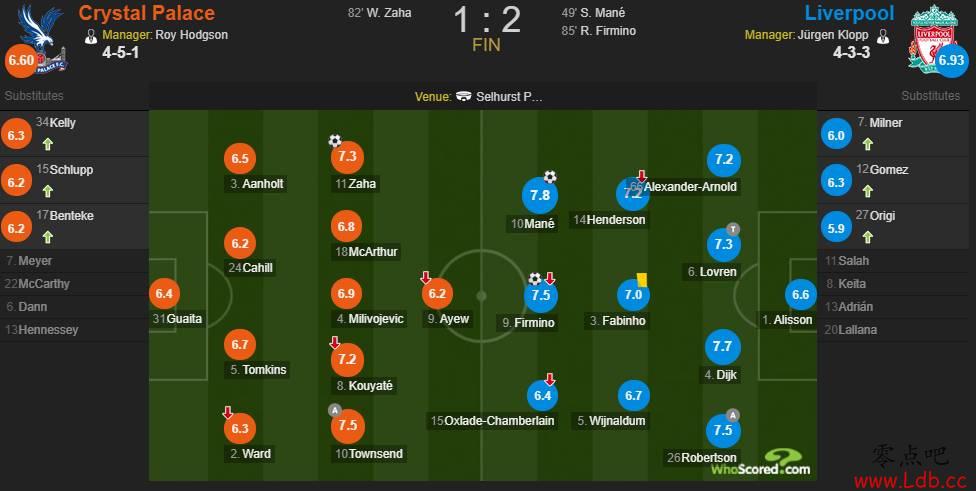Screen dimensions: 976x491
Task: Click the substitution arrow above Ayew
Action: (x=426, y=278)
